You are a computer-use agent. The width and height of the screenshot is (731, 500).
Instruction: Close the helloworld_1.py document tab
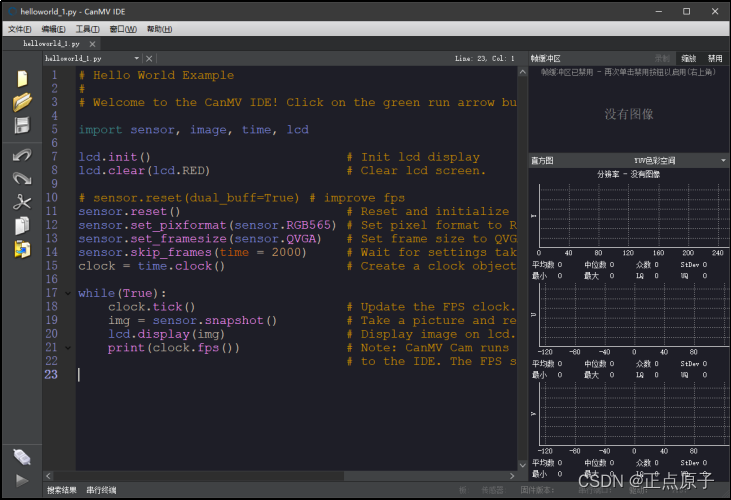point(92,44)
